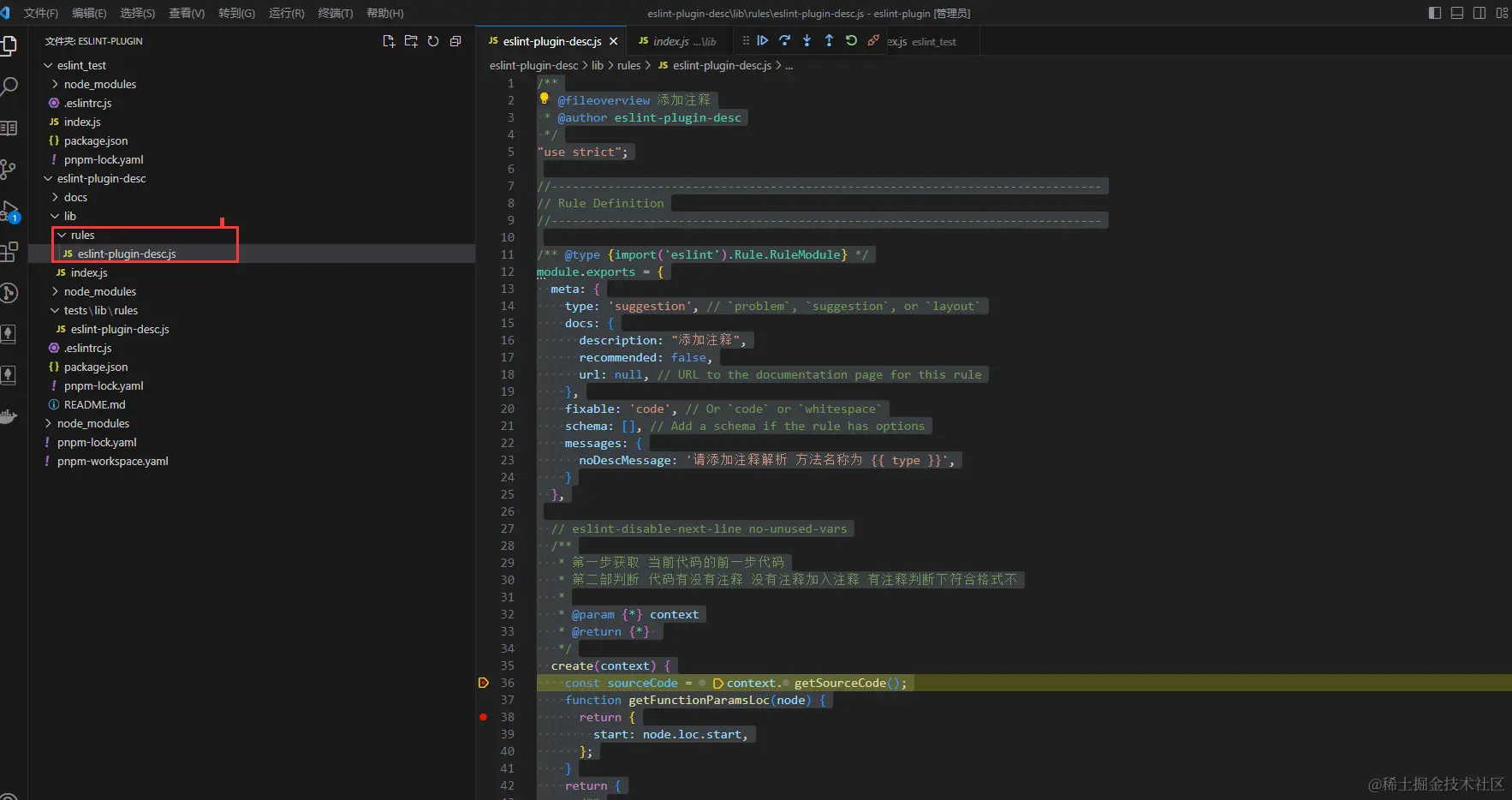
Task: Close the eslint-plugin-desc.js editor tab
Action: (613, 41)
